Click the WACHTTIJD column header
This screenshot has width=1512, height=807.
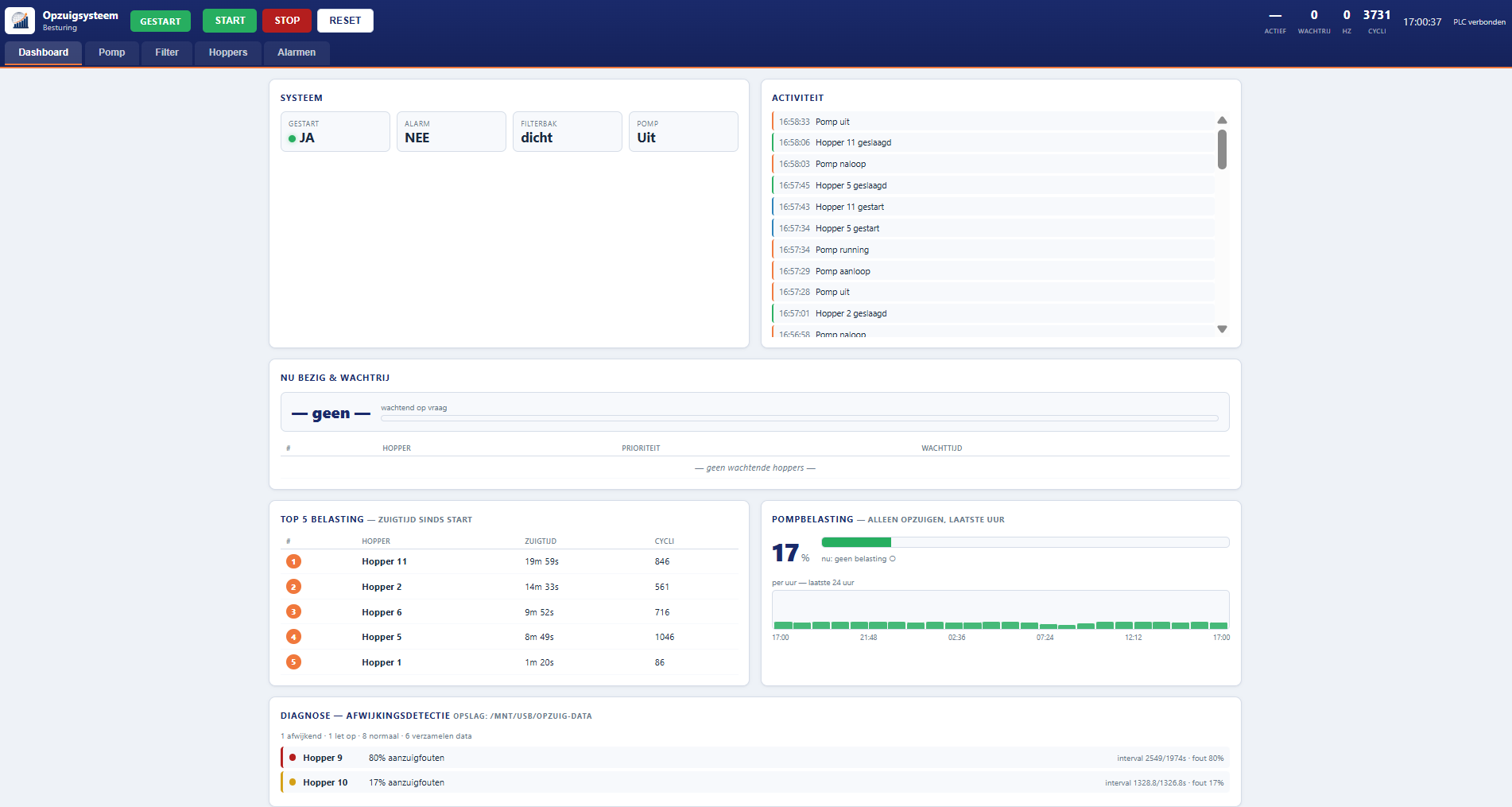942,448
